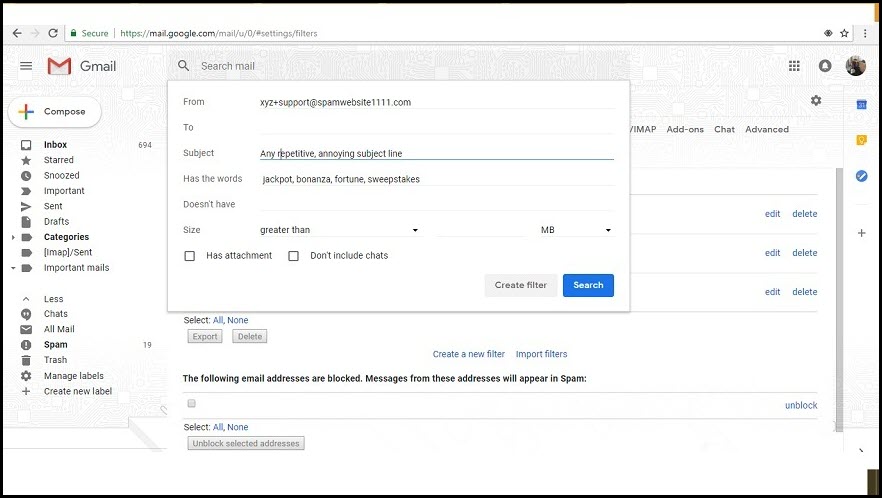Collapse the Important mails label arrow
The height and width of the screenshot is (498, 882).
[x=13, y=268]
